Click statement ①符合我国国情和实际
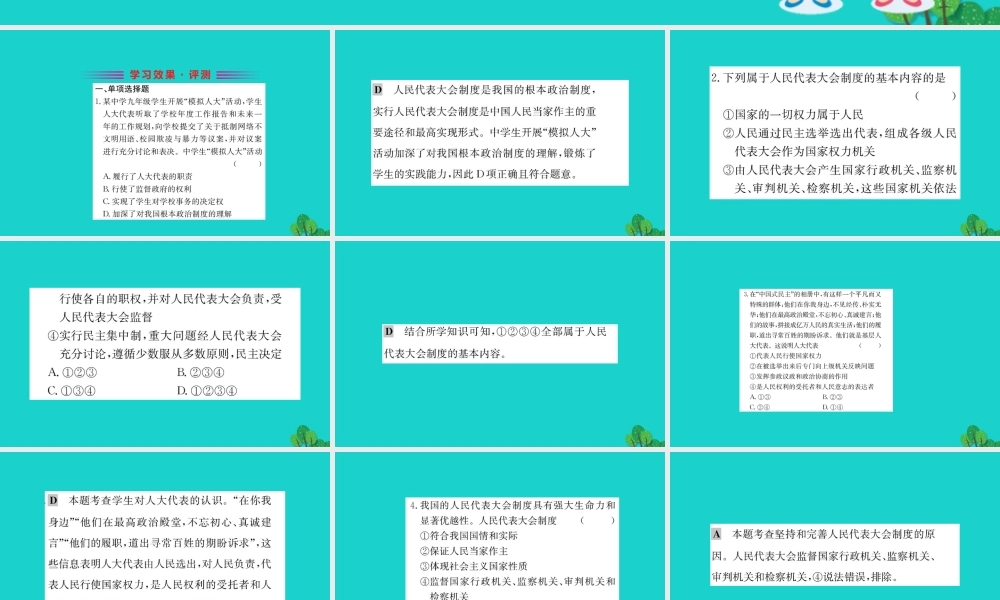1000x600 pixels. coord(469,536)
